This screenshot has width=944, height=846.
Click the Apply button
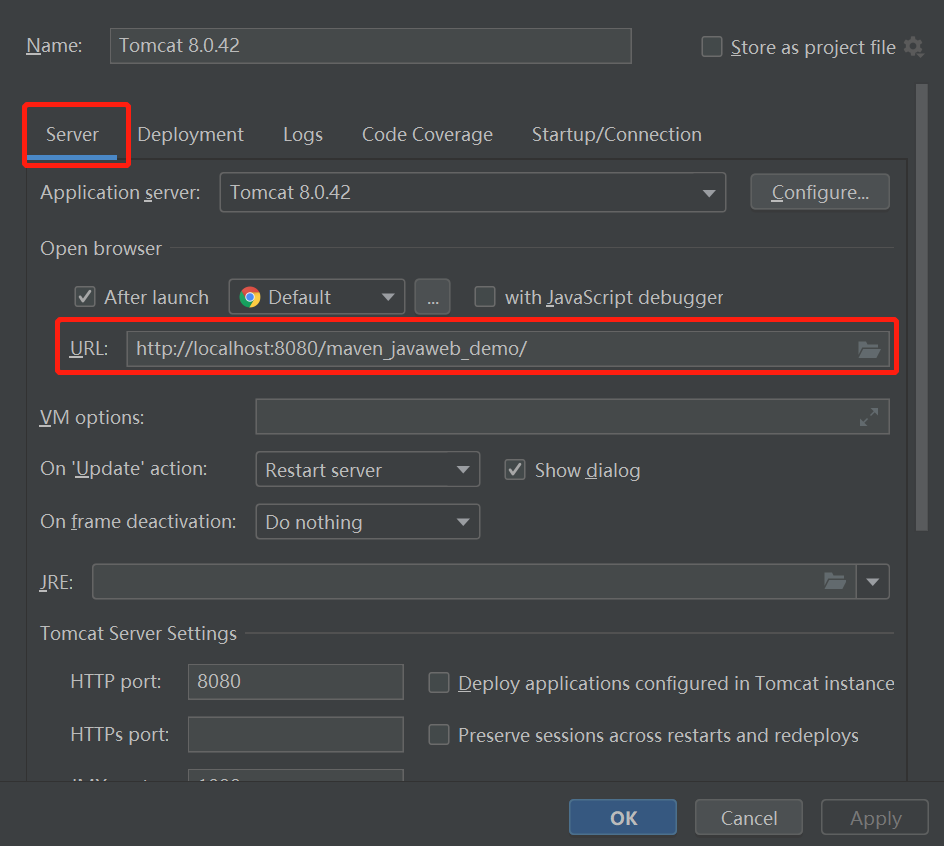(875, 818)
